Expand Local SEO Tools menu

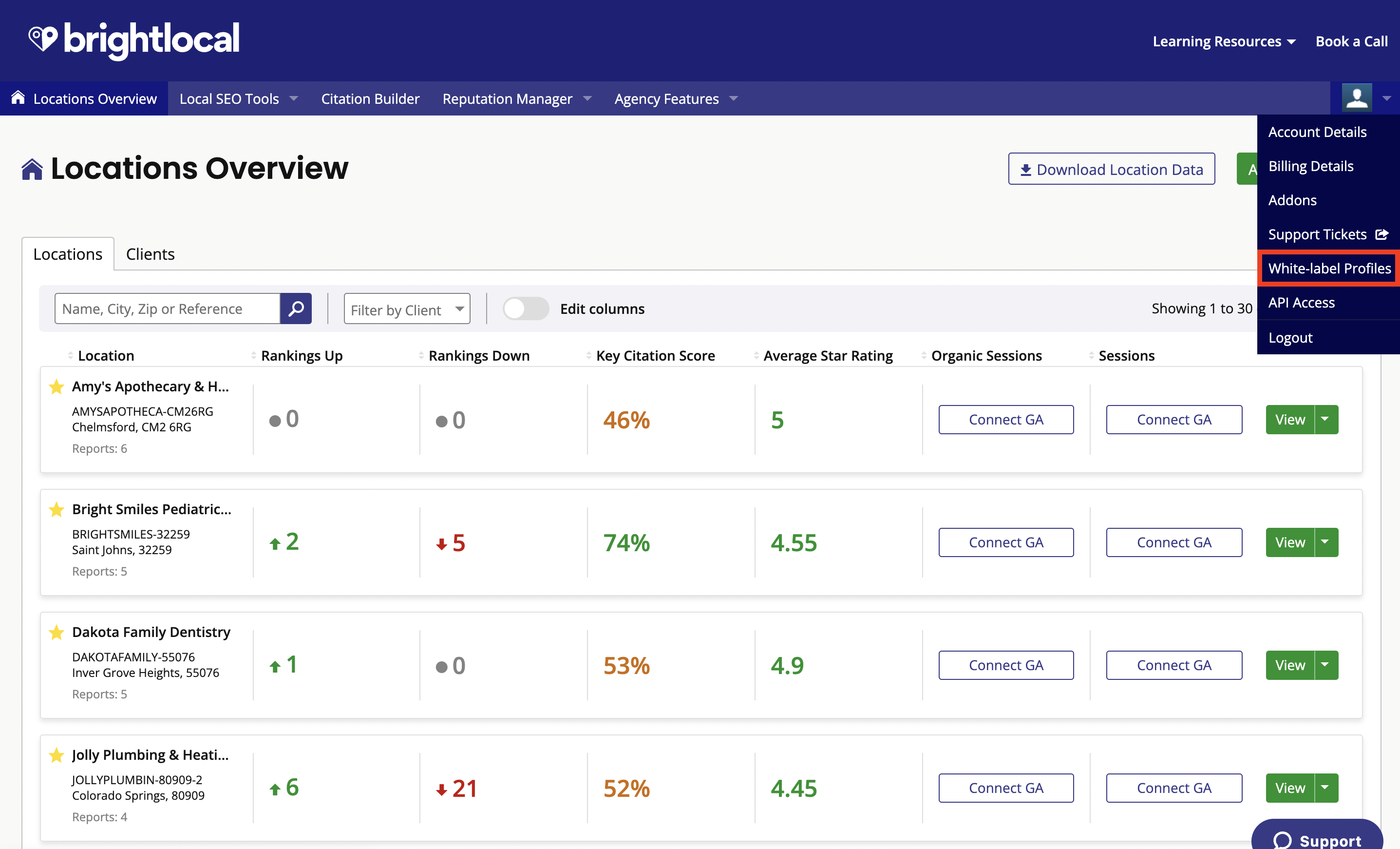click(239, 98)
